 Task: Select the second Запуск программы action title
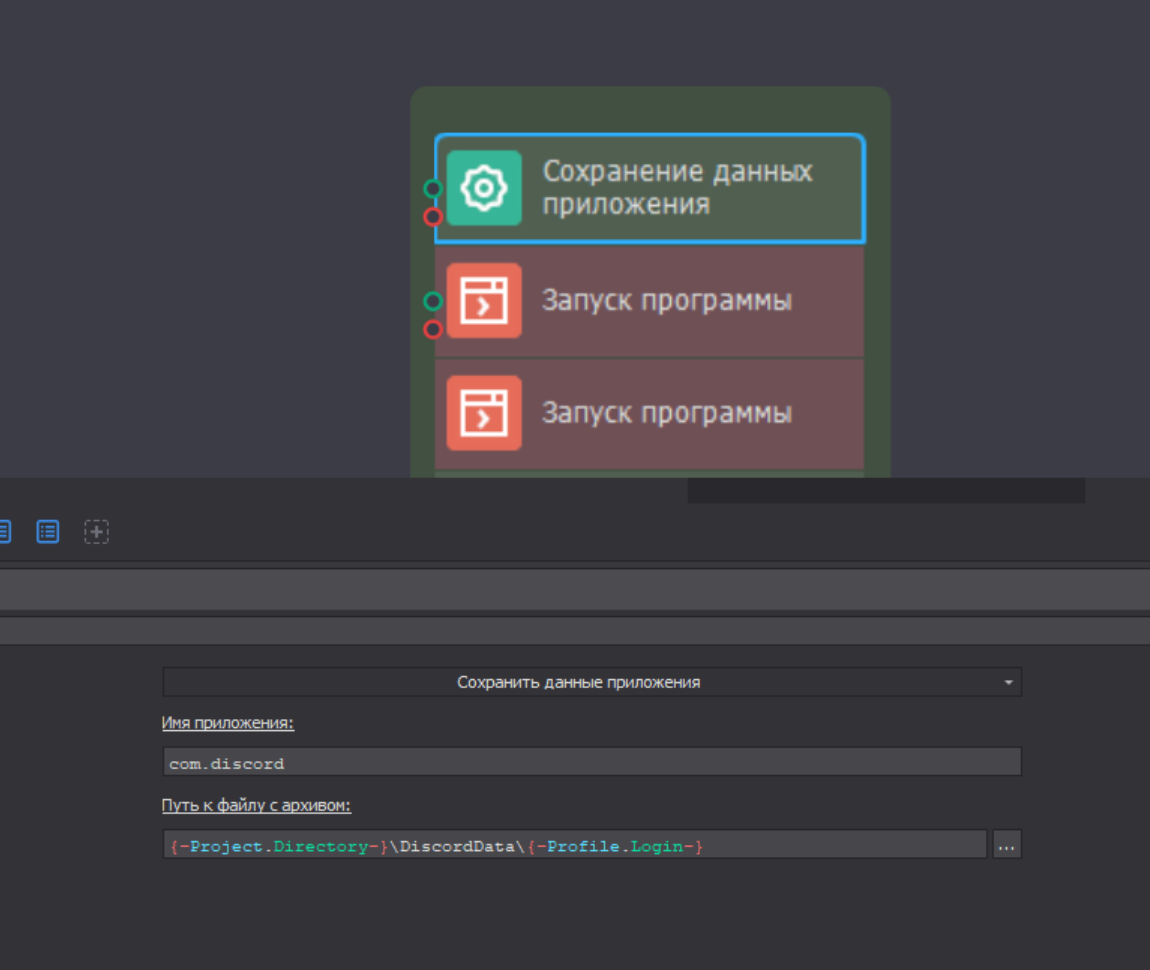[666, 413]
